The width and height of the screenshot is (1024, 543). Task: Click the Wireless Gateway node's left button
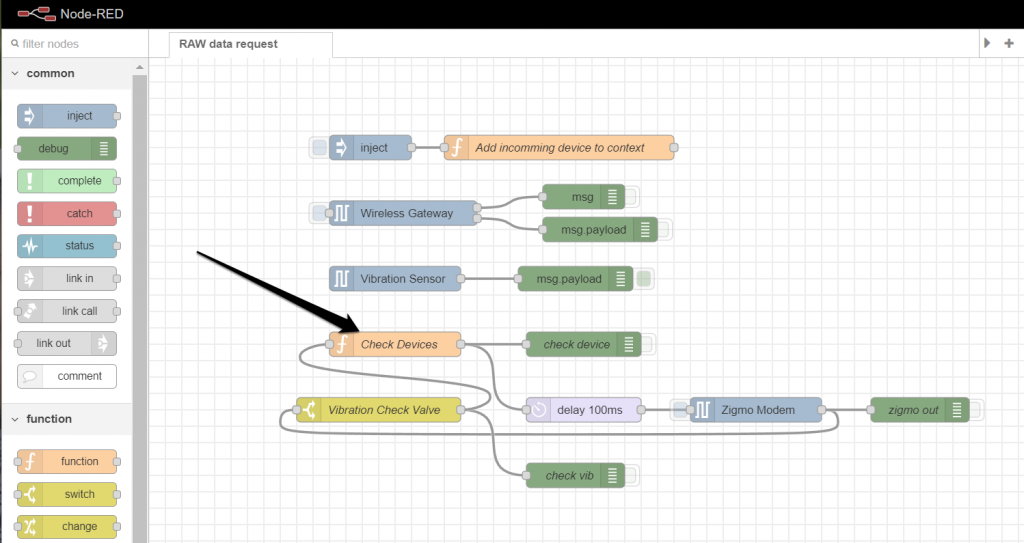(319, 213)
